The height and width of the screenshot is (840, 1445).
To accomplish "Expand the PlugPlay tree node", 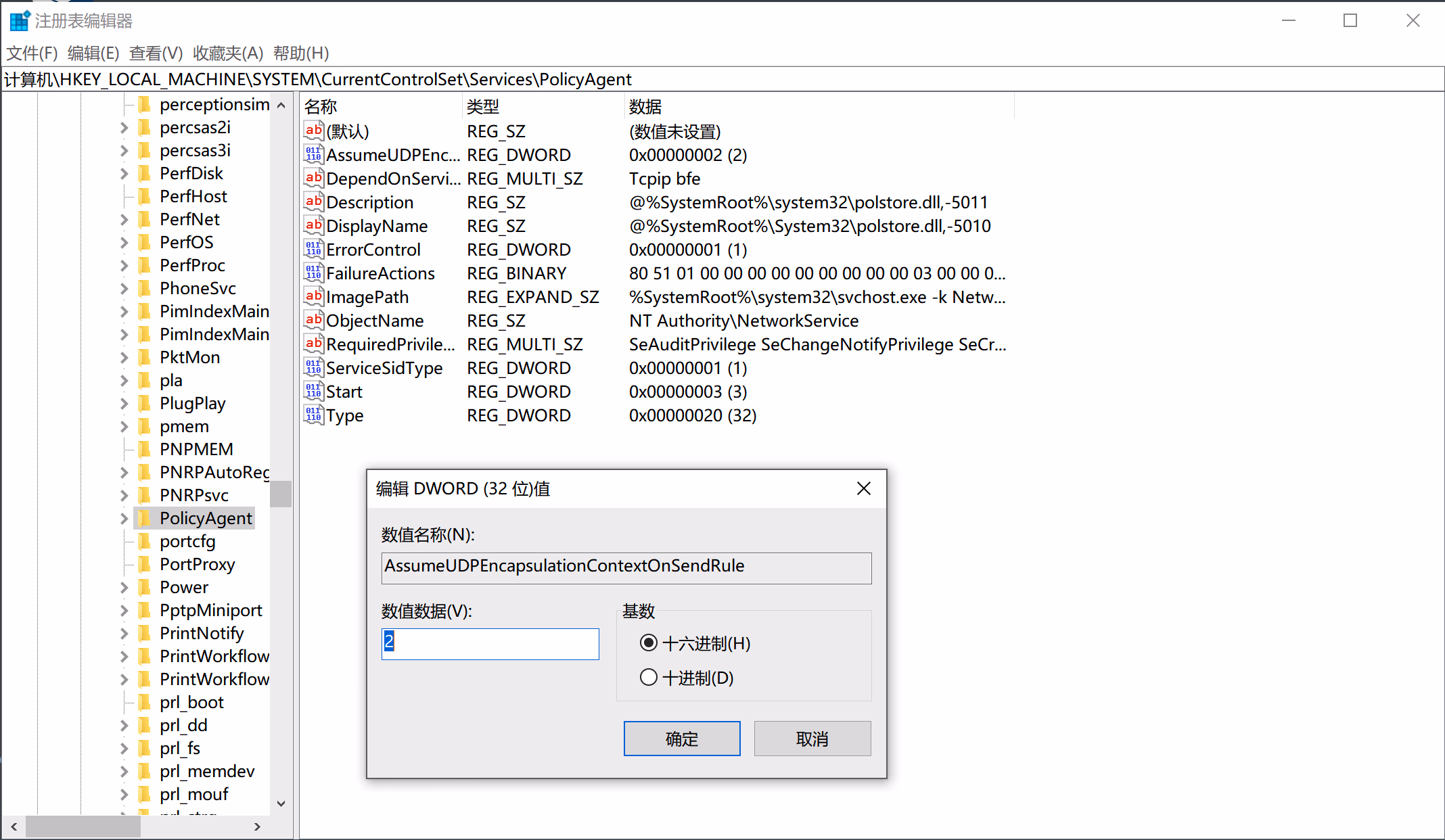I will [x=124, y=404].
